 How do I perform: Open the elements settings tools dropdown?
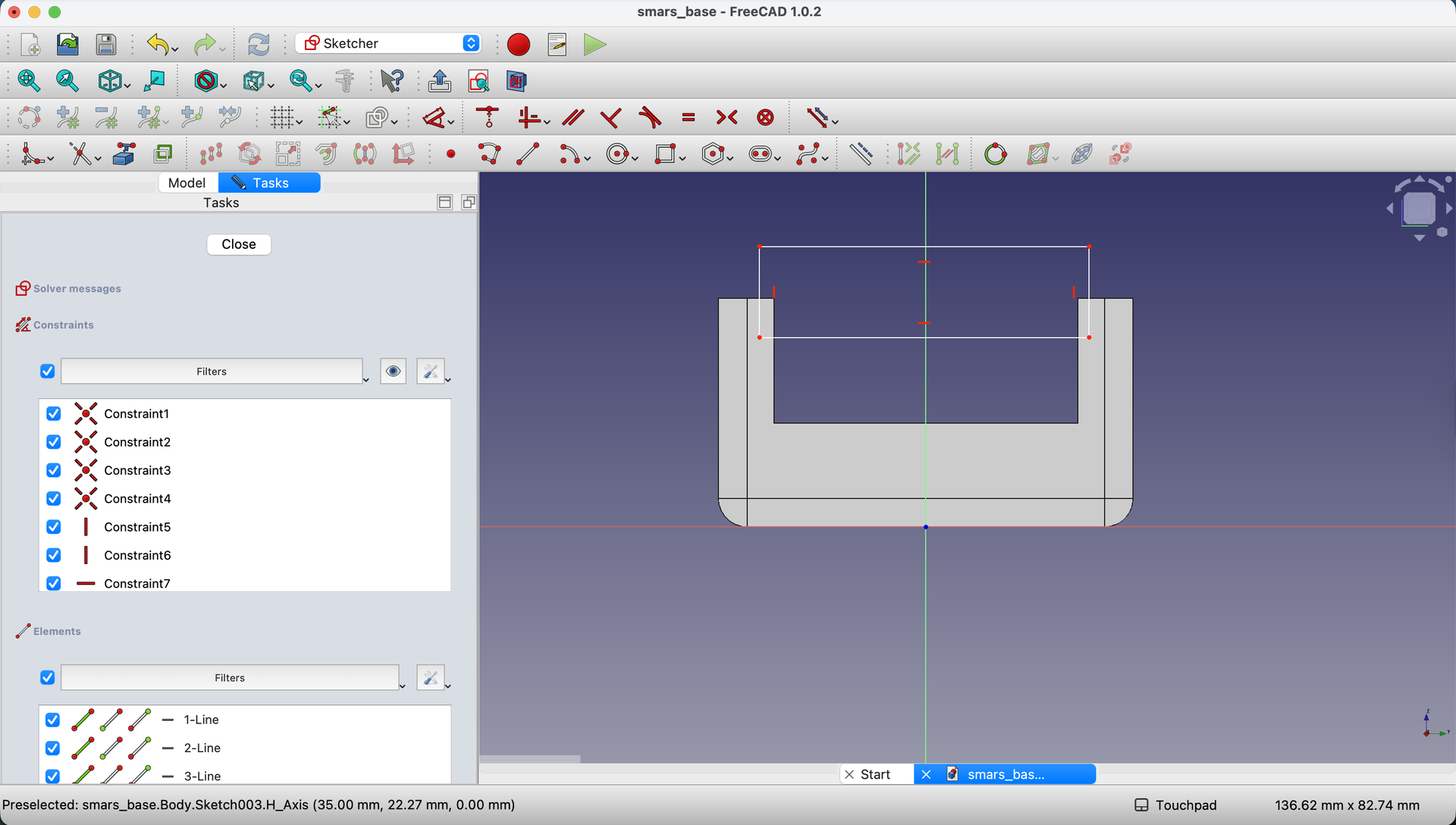click(434, 678)
